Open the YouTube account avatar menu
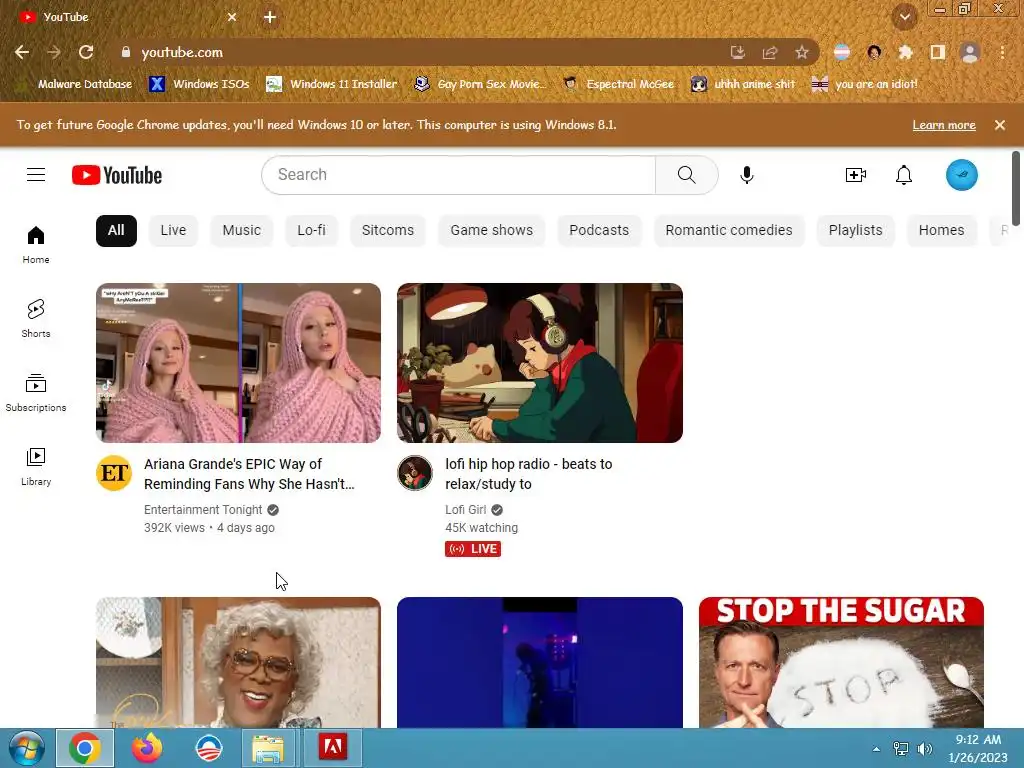This screenshot has width=1024, height=768. click(x=961, y=175)
